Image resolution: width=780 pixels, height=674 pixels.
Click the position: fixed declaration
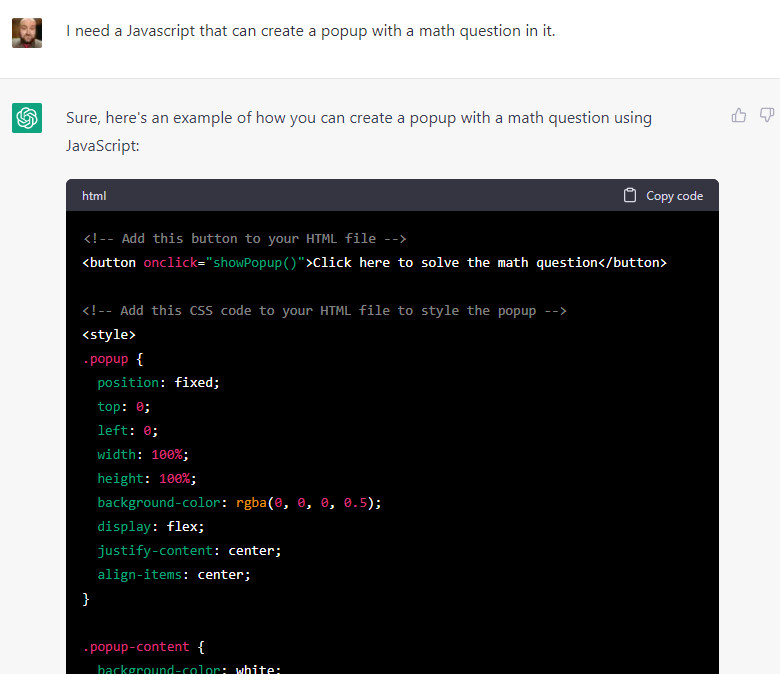(x=158, y=383)
